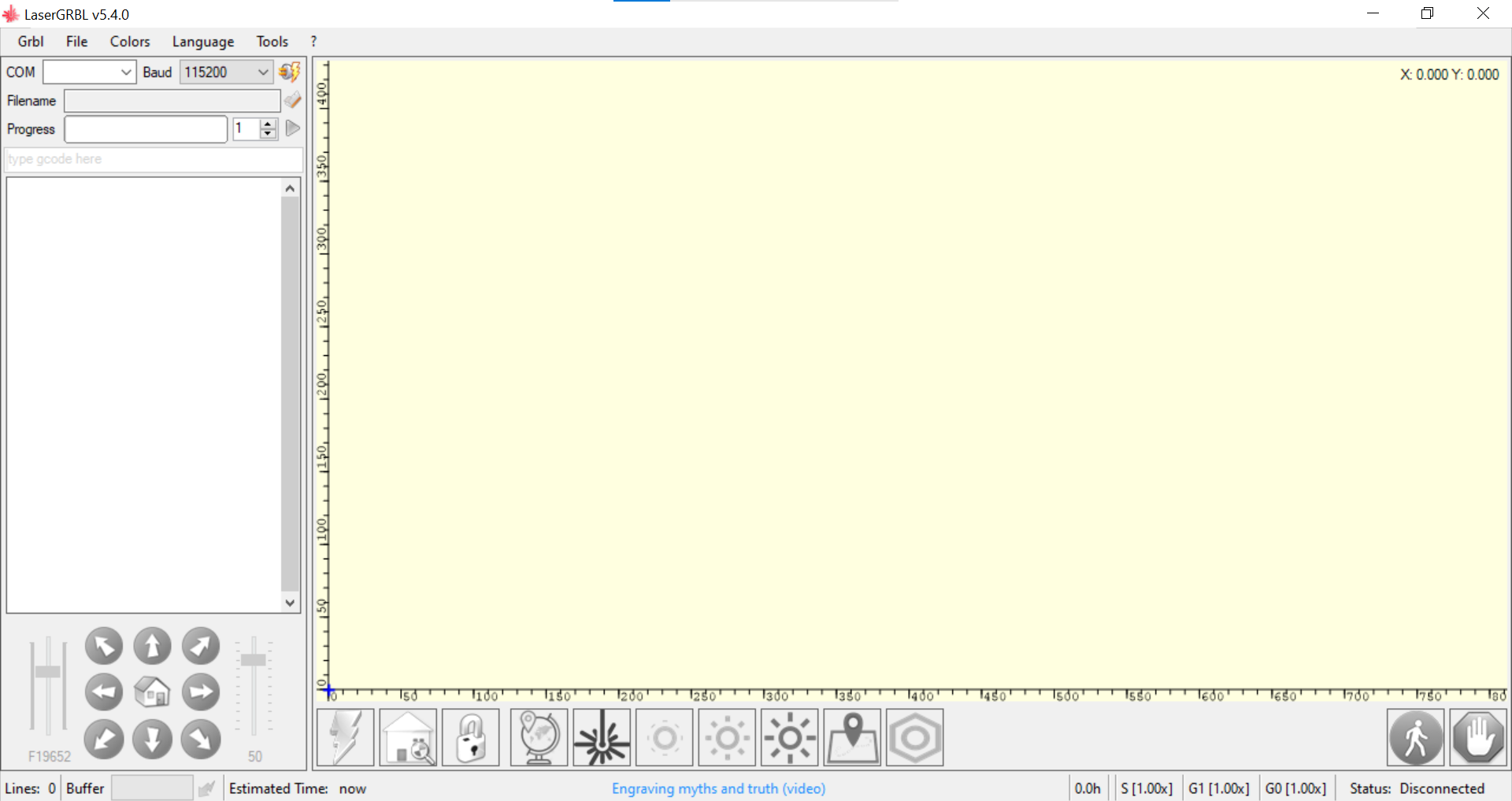Jog up with the up arrow button
Image resolution: width=1512 pixels, height=801 pixels.
[x=152, y=646]
